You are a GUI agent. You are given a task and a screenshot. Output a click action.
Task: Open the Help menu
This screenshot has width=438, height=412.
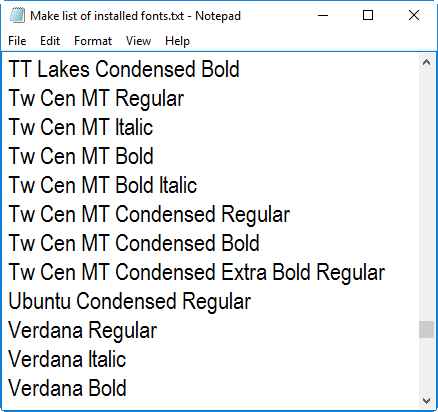[x=177, y=41]
